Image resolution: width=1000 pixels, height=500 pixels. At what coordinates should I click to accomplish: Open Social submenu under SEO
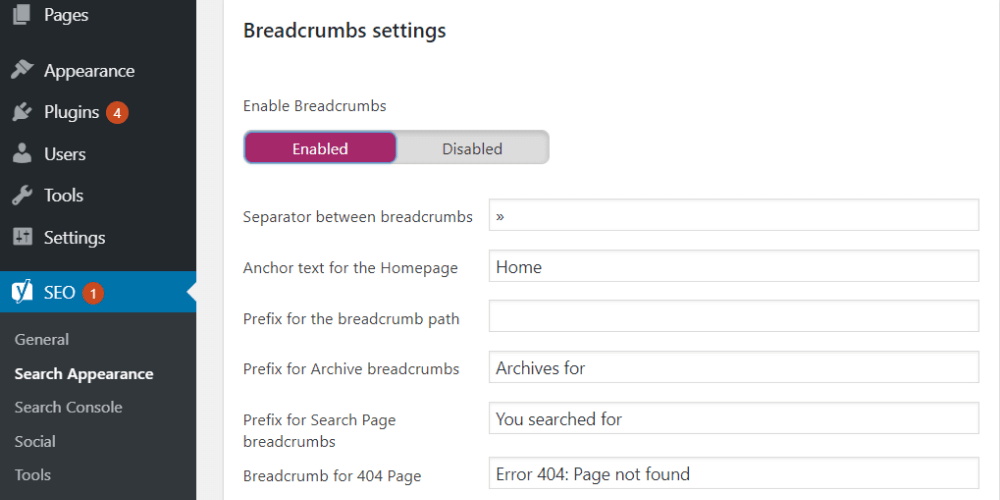pyautogui.click(x=35, y=442)
